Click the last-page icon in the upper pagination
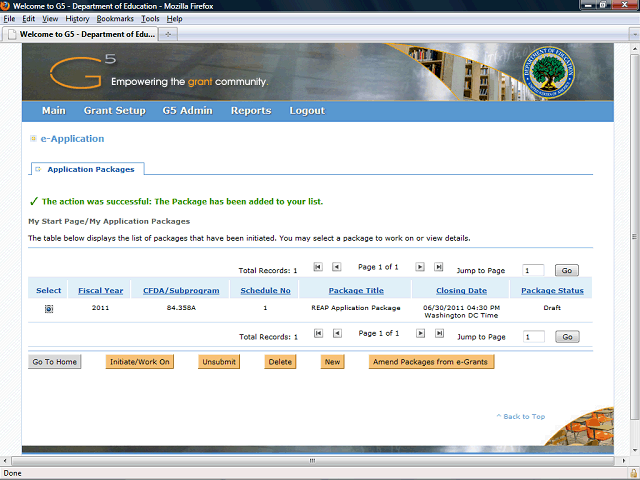 438,267
